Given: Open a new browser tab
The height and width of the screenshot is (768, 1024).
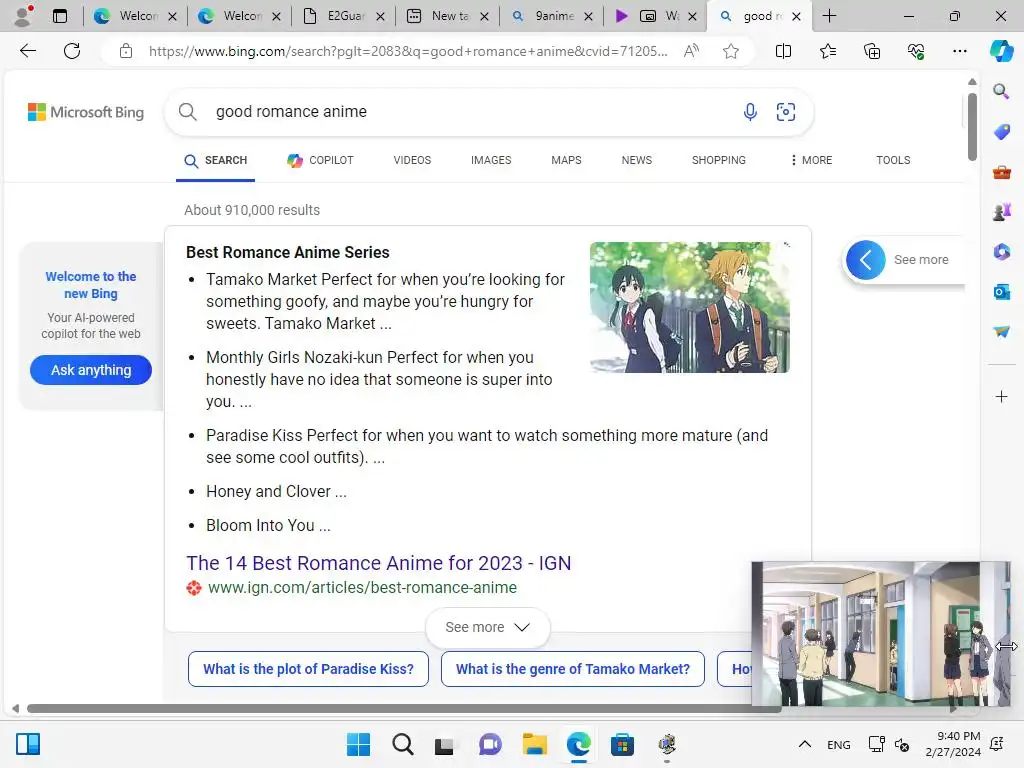Looking at the screenshot, I should [829, 16].
